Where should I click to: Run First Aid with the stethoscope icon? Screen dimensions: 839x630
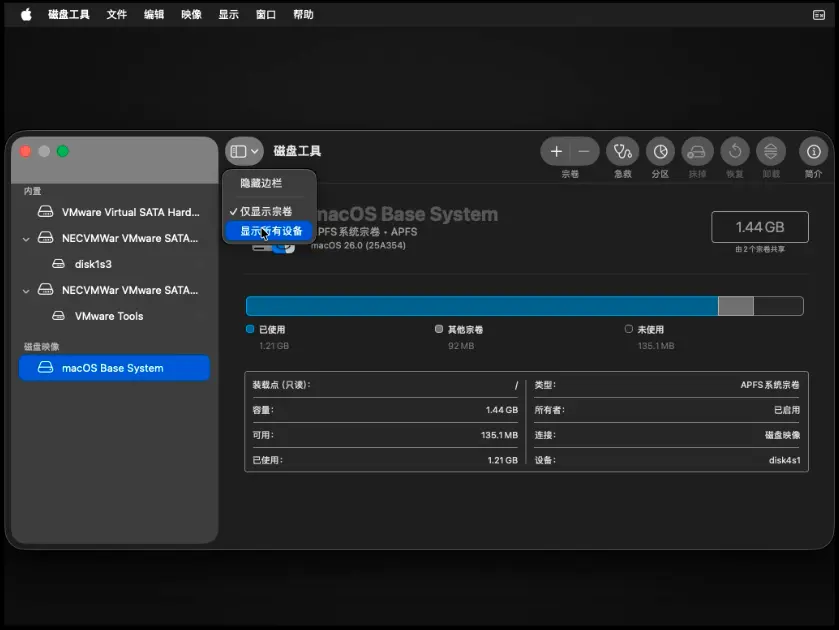click(x=622, y=152)
